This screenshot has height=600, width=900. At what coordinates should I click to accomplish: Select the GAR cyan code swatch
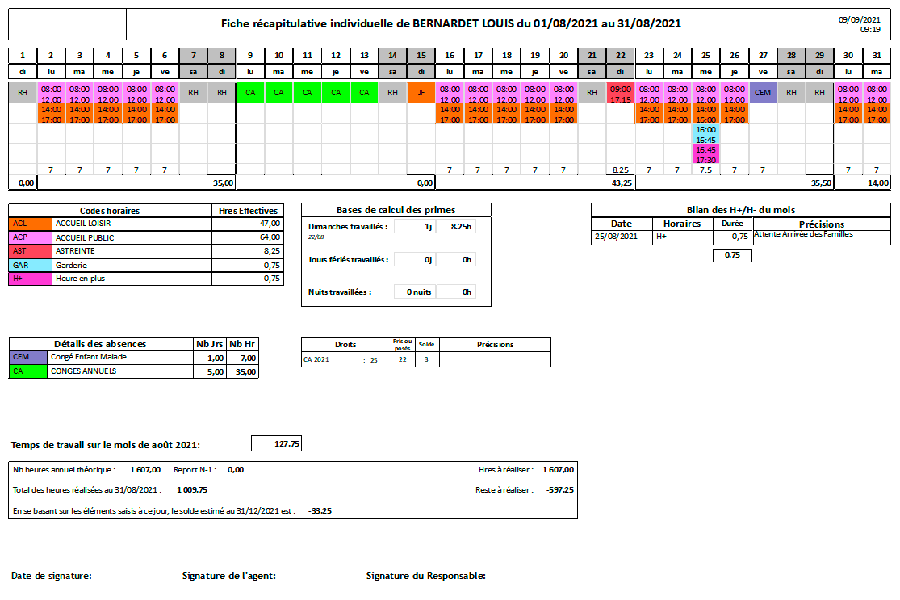(30, 265)
